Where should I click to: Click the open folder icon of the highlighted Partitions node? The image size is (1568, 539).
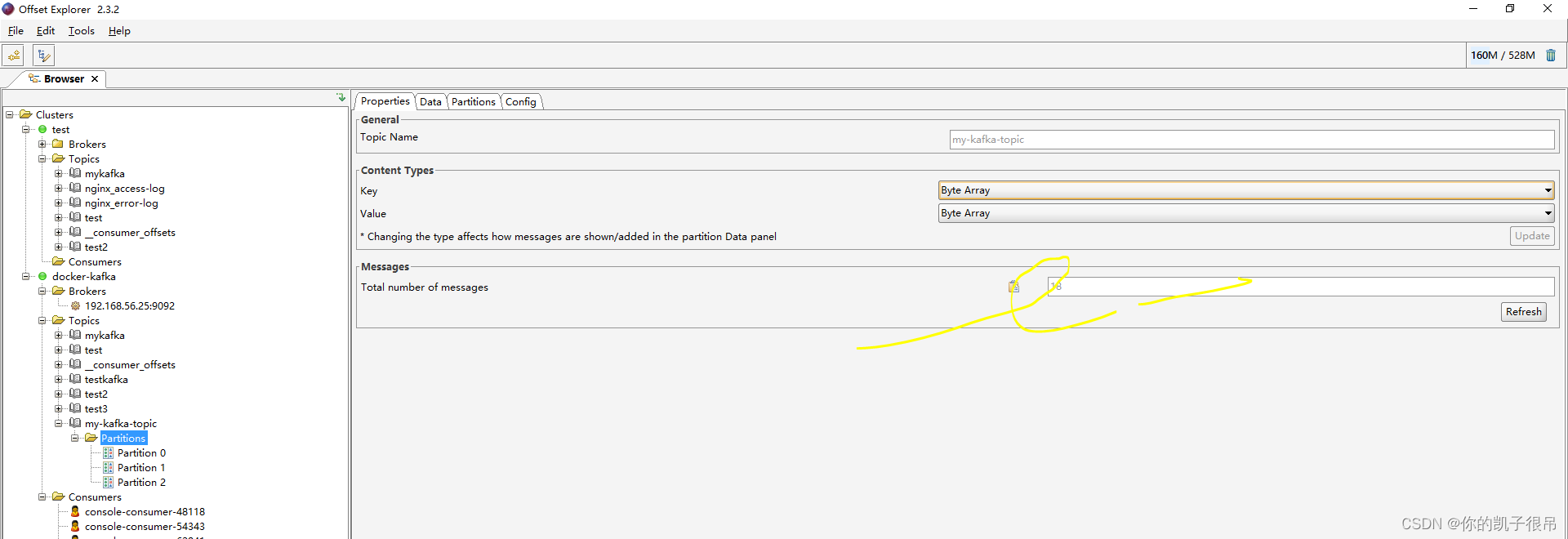[91, 438]
